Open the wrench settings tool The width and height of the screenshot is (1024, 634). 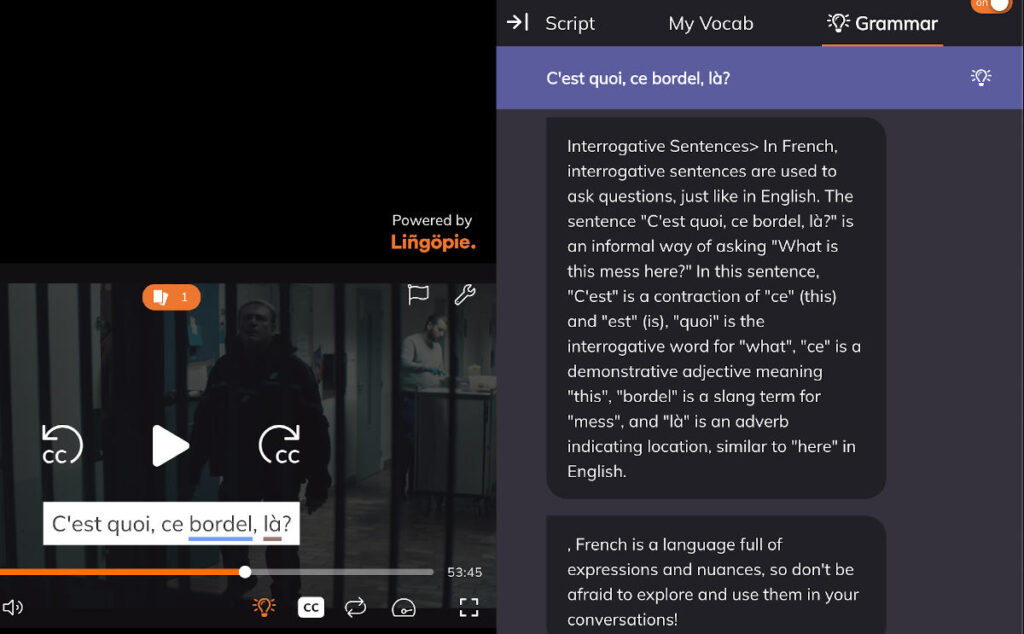[465, 294]
